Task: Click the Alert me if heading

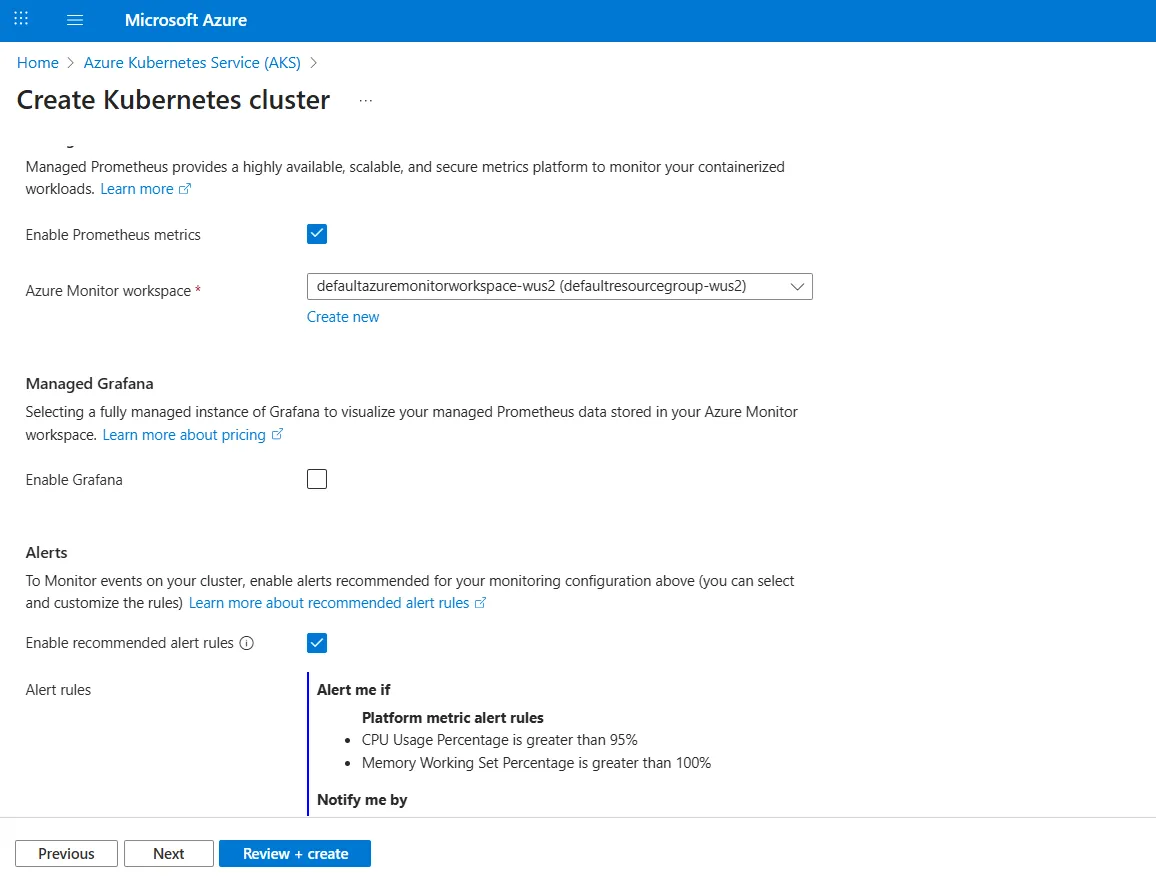Action: click(353, 689)
